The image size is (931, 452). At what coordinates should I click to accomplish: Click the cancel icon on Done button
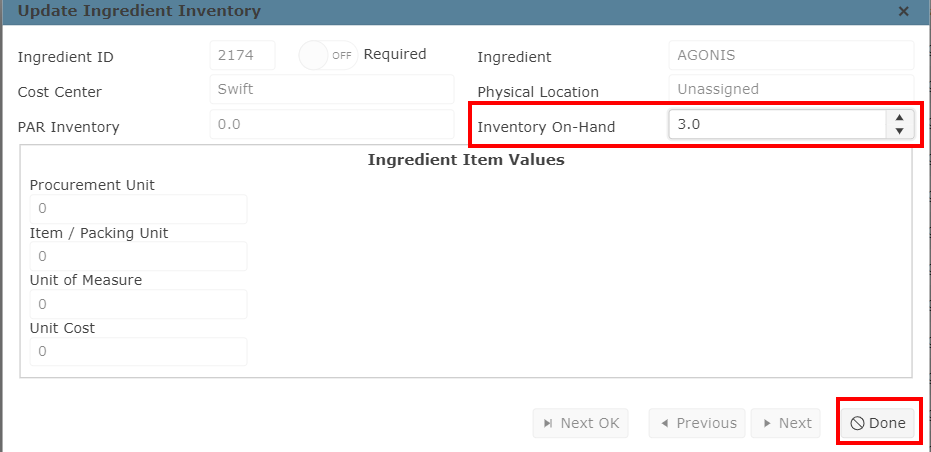pyautogui.click(x=857, y=423)
